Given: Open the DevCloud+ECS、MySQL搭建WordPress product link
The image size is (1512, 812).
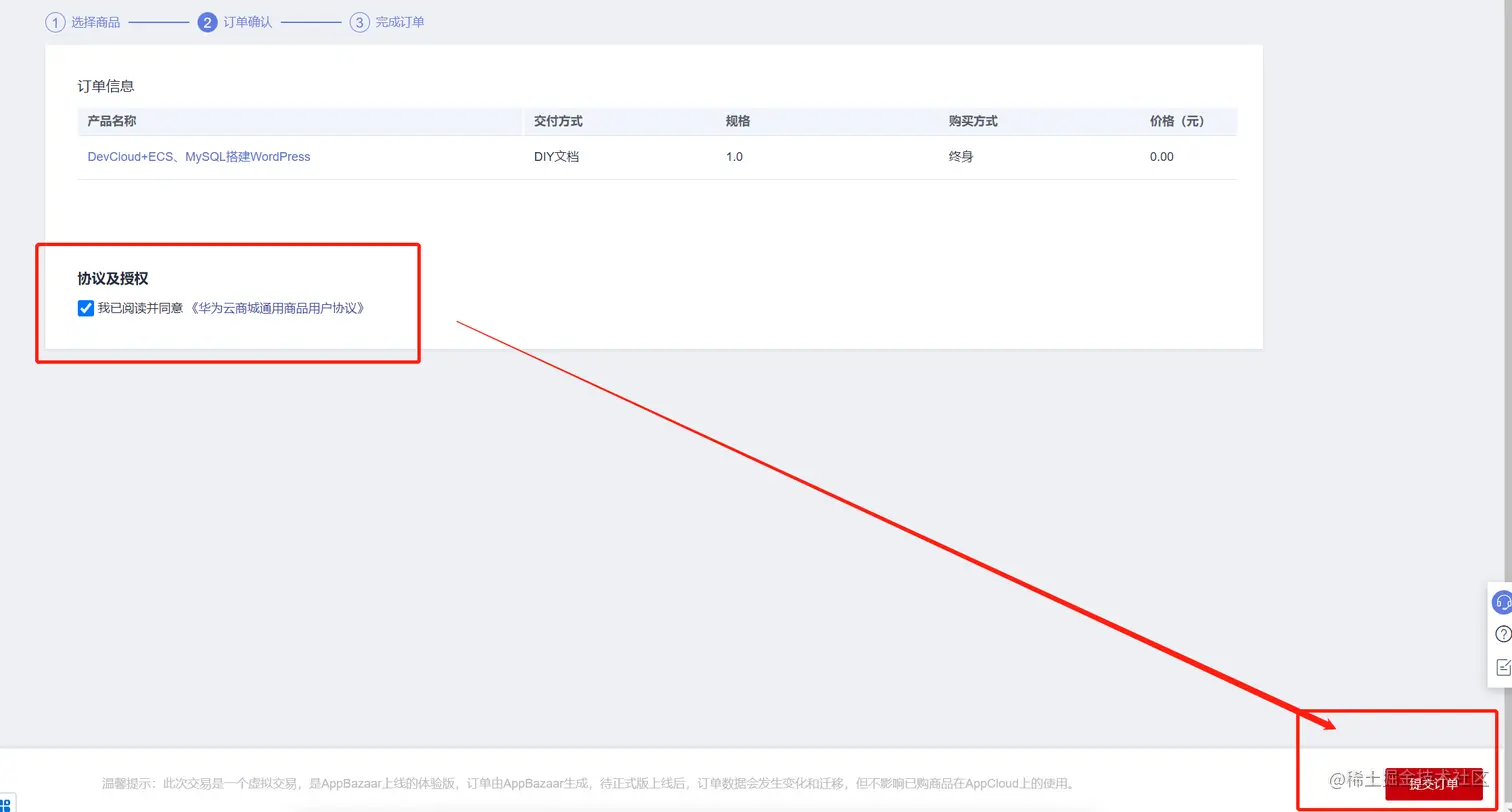Looking at the screenshot, I should (x=199, y=157).
